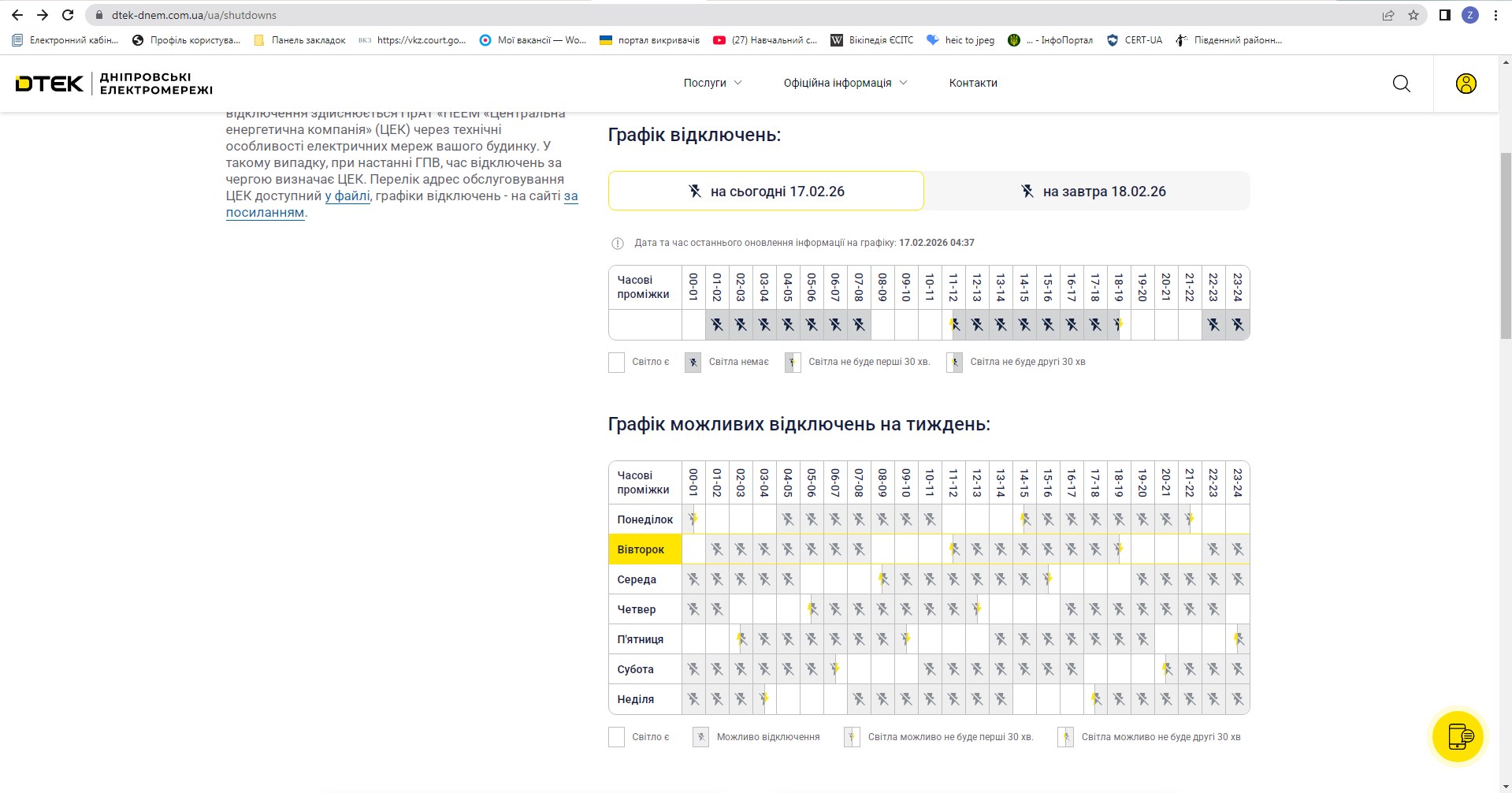This screenshot has width=1512, height=793.
Task: Expand the Послуги dropdown menu
Action: tap(712, 83)
